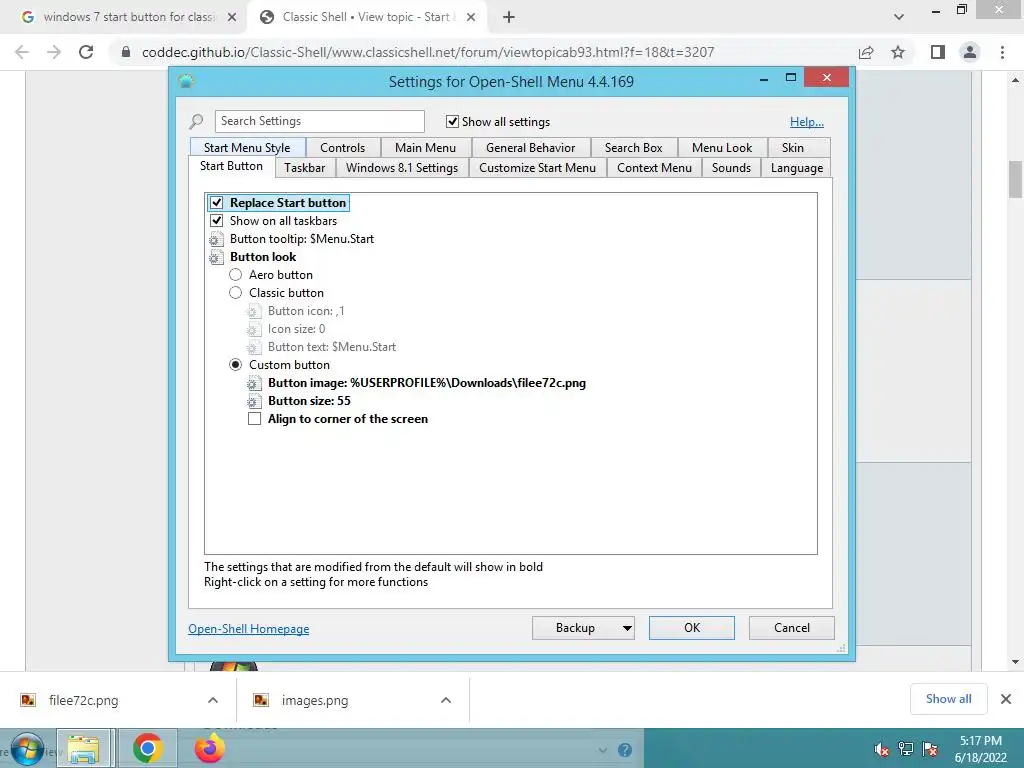1024x768 pixels.
Task: Open the Taskbar tab
Action: (x=304, y=168)
